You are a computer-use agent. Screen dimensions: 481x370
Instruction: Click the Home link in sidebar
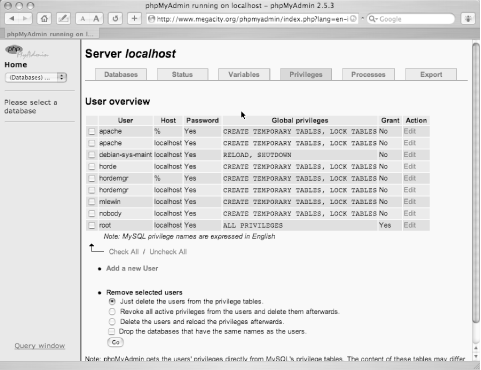click(16, 65)
